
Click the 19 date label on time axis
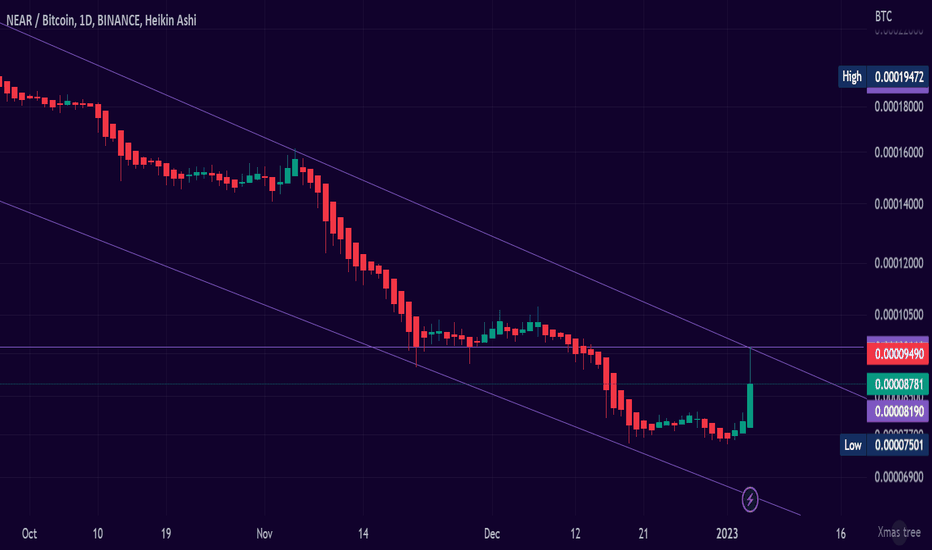coord(166,533)
